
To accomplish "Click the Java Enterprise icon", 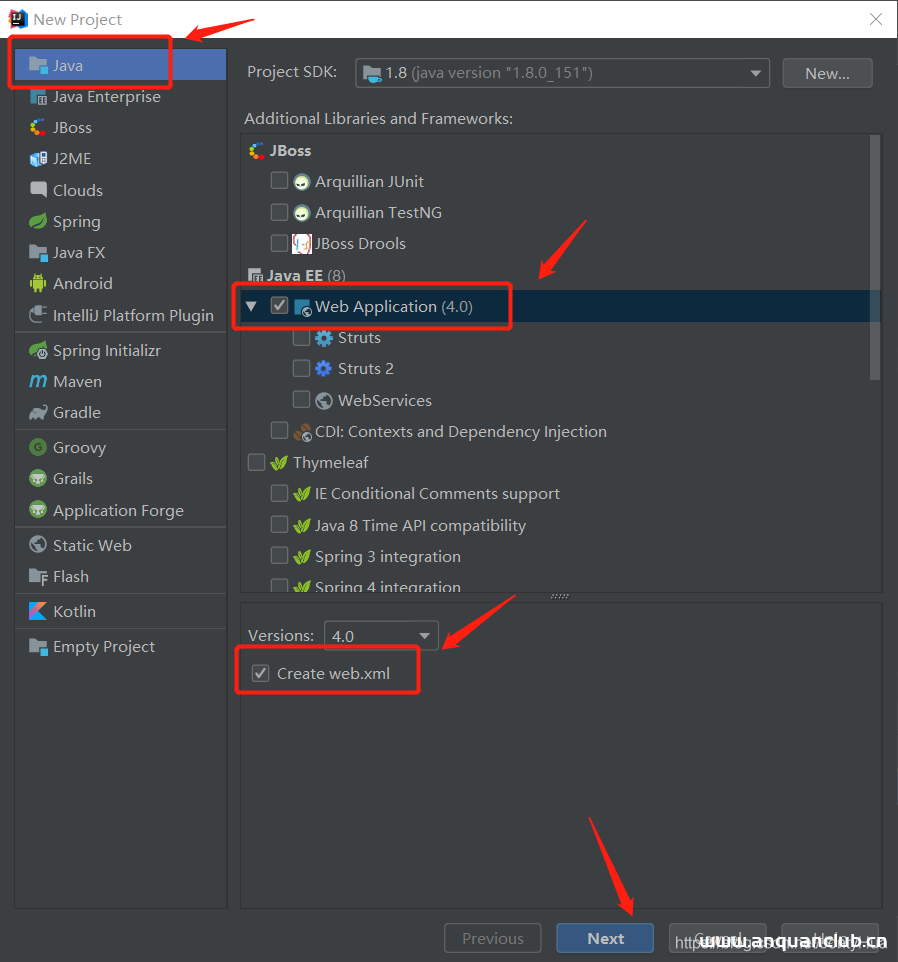I will pos(38,97).
